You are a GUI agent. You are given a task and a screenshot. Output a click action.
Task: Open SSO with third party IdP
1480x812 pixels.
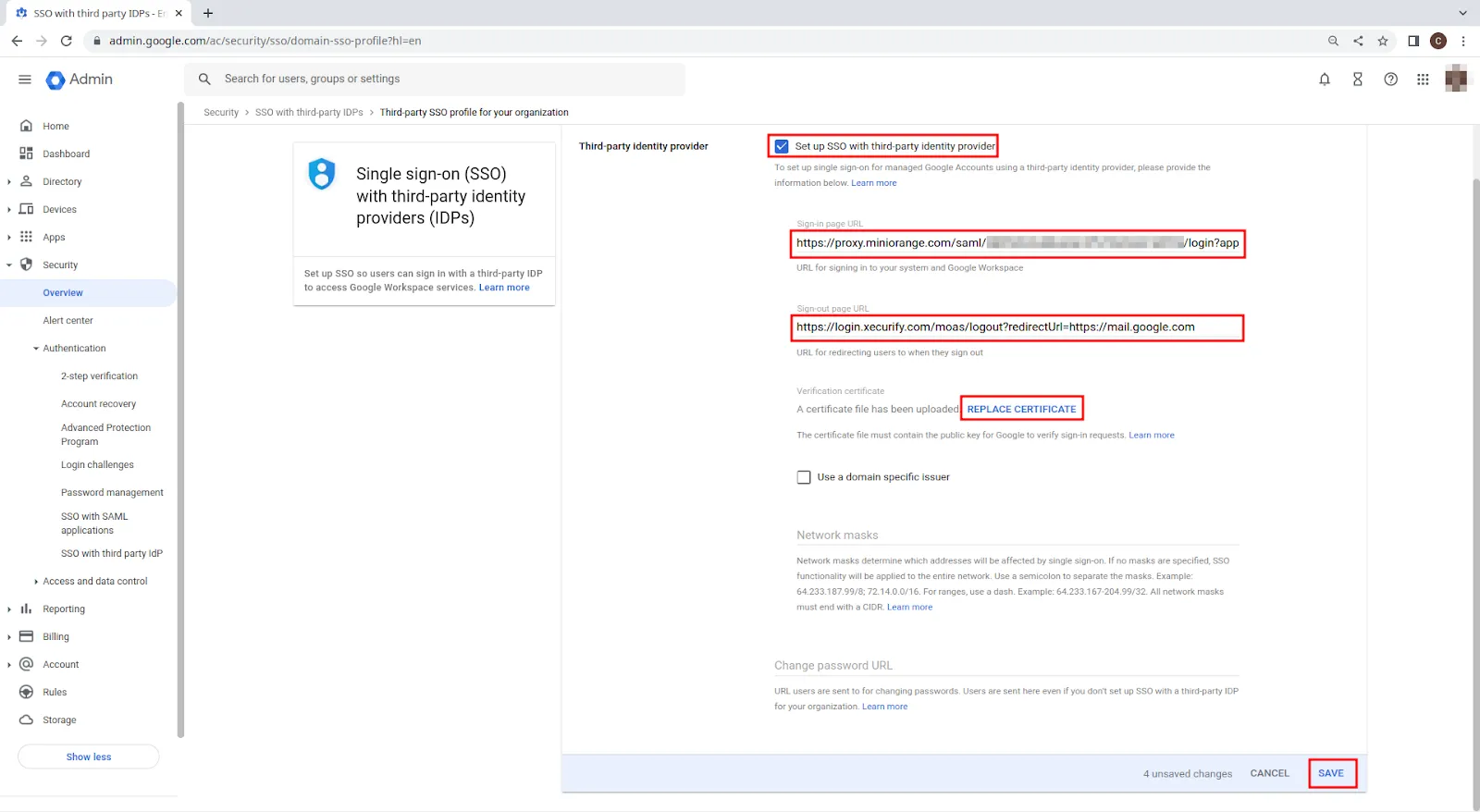[112, 554]
